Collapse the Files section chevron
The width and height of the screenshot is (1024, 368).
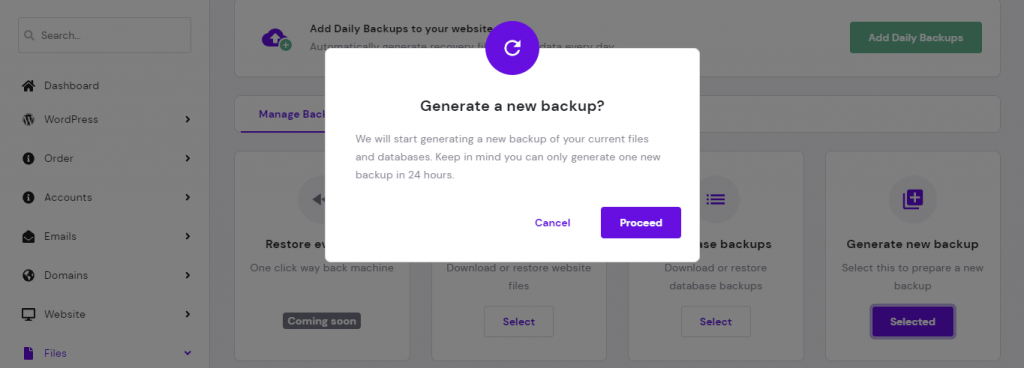click(187, 353)
